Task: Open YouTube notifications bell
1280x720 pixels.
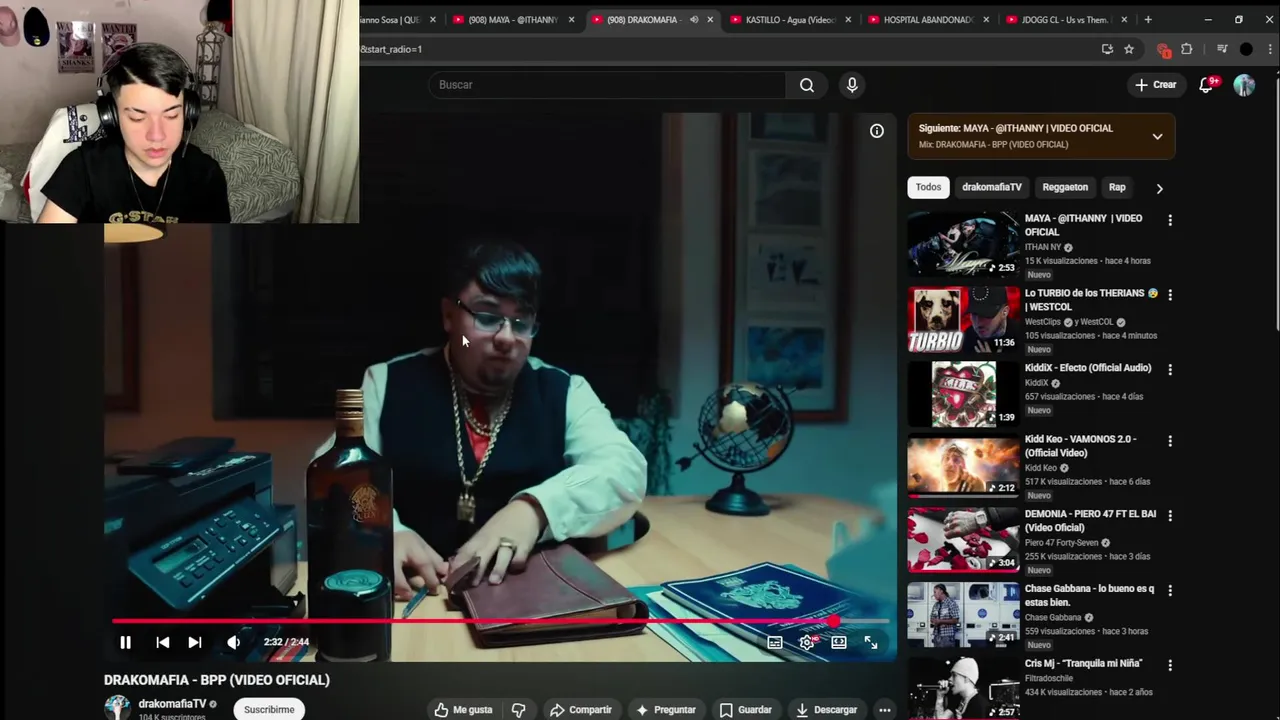Action: coord(1207,85)
